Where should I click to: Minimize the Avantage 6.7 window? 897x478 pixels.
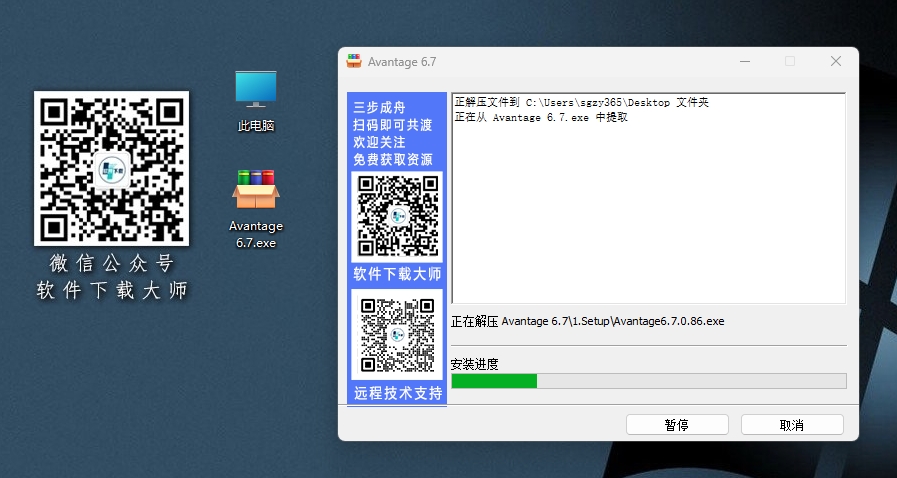point(745,61)
